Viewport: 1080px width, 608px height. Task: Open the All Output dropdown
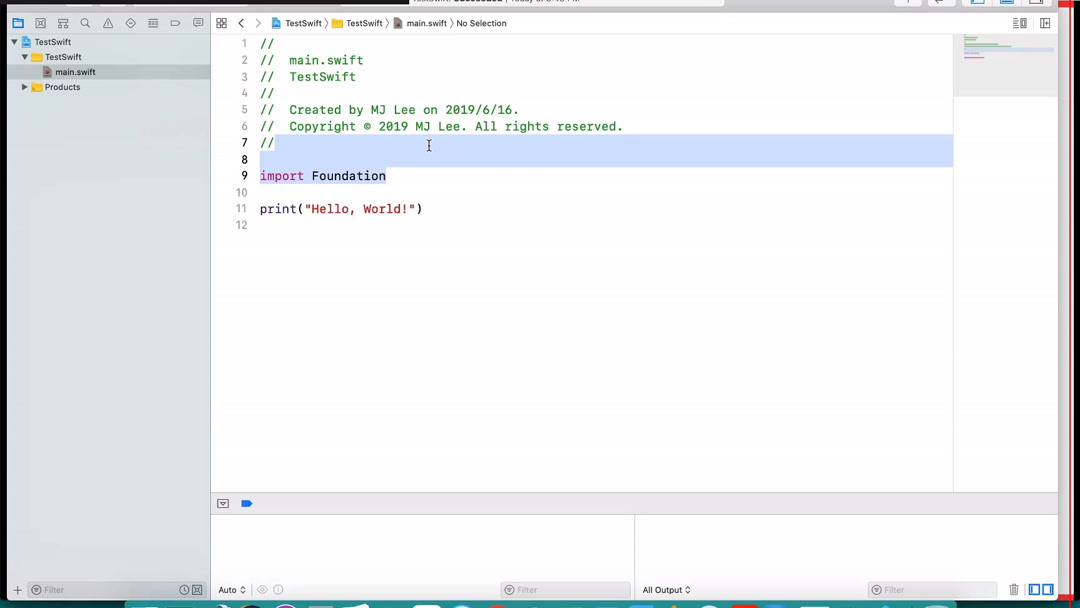point(666,590)
